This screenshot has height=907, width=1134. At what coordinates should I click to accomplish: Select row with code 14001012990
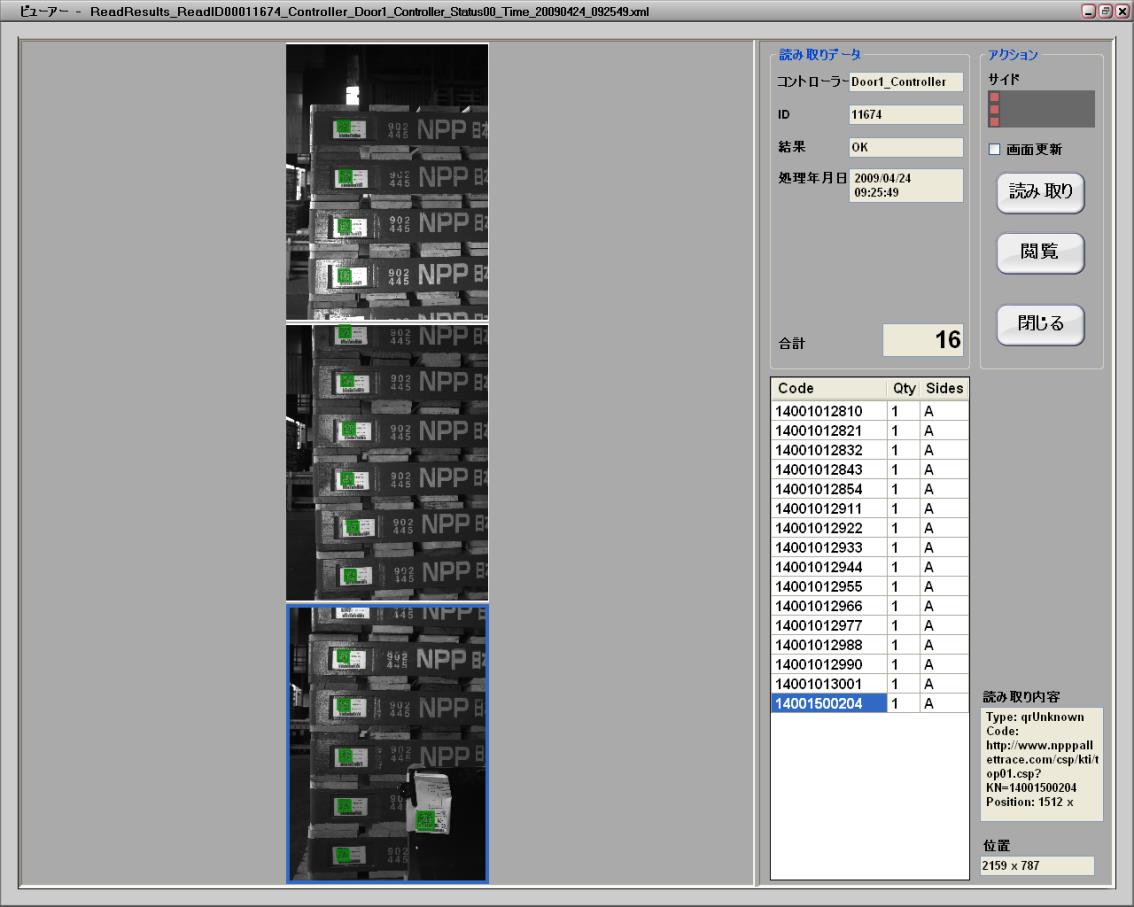[869, 665]
